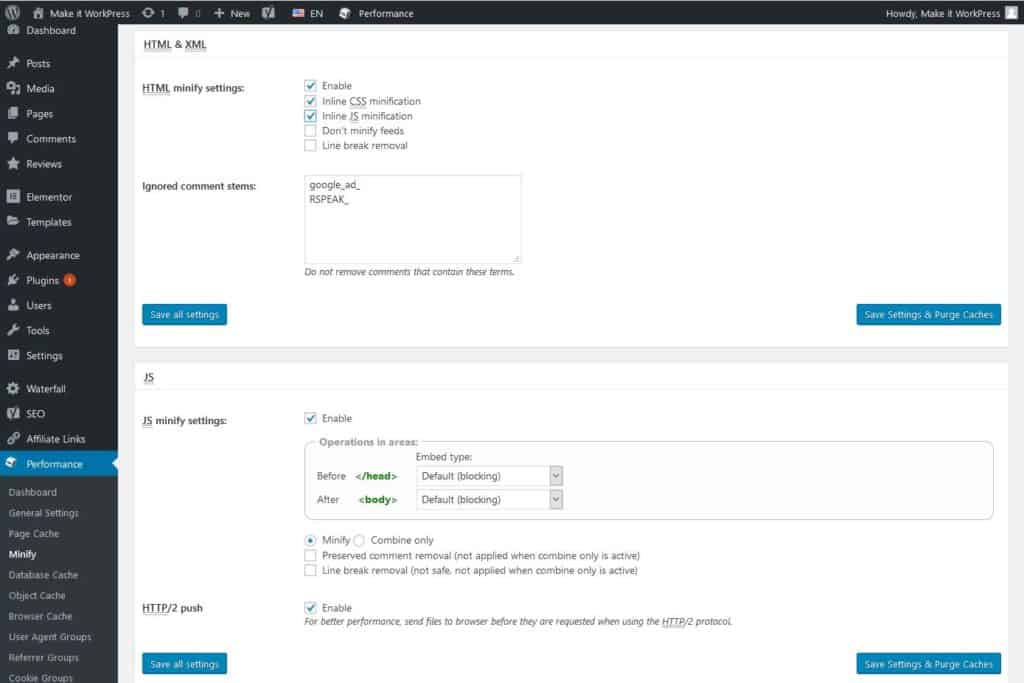The image size is (1024, 683).
Task: Click the SEO icon in sidebar
Action: tap(13, 413)
